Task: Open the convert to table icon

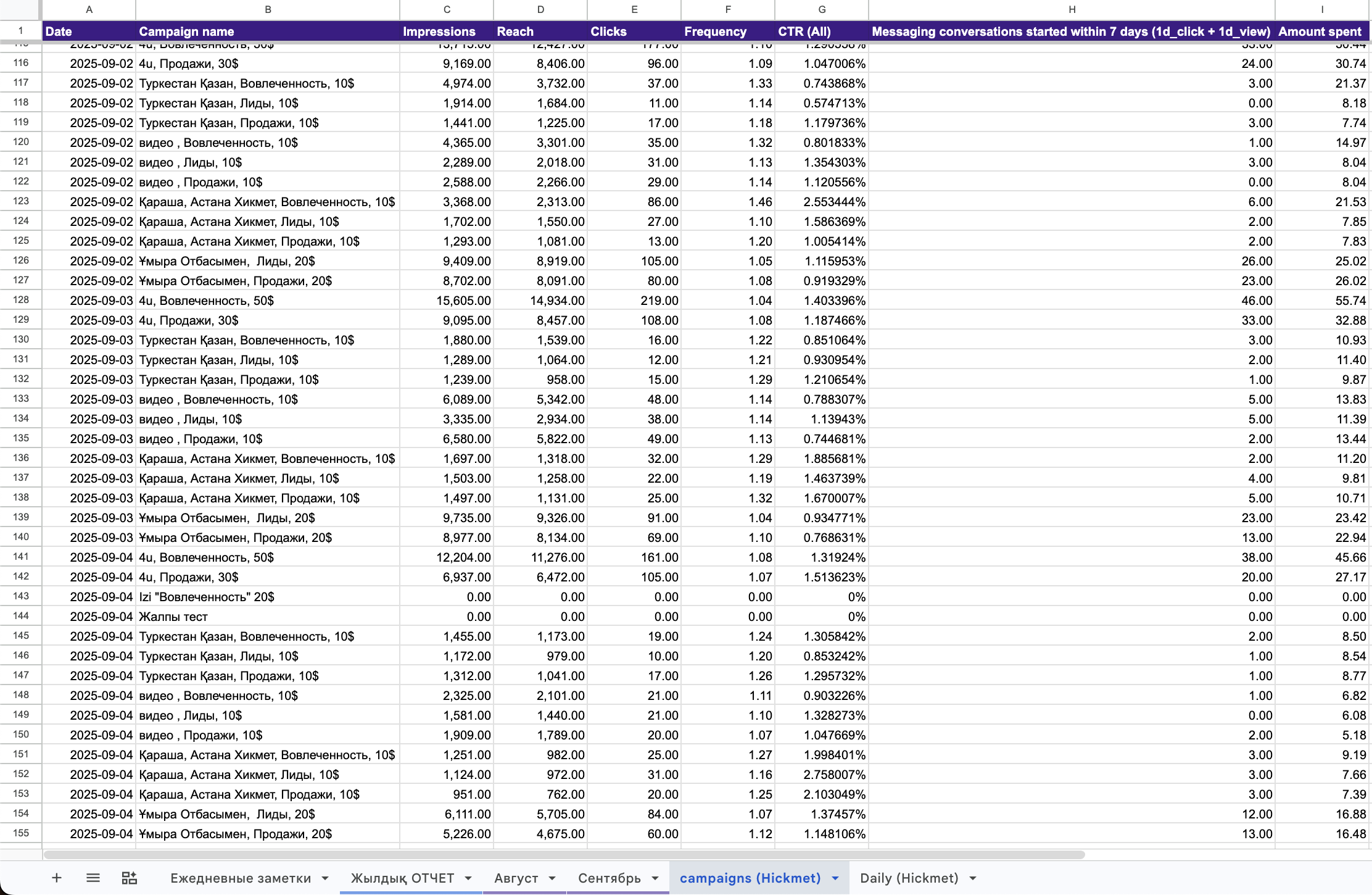Action: [x=130, y=878]
